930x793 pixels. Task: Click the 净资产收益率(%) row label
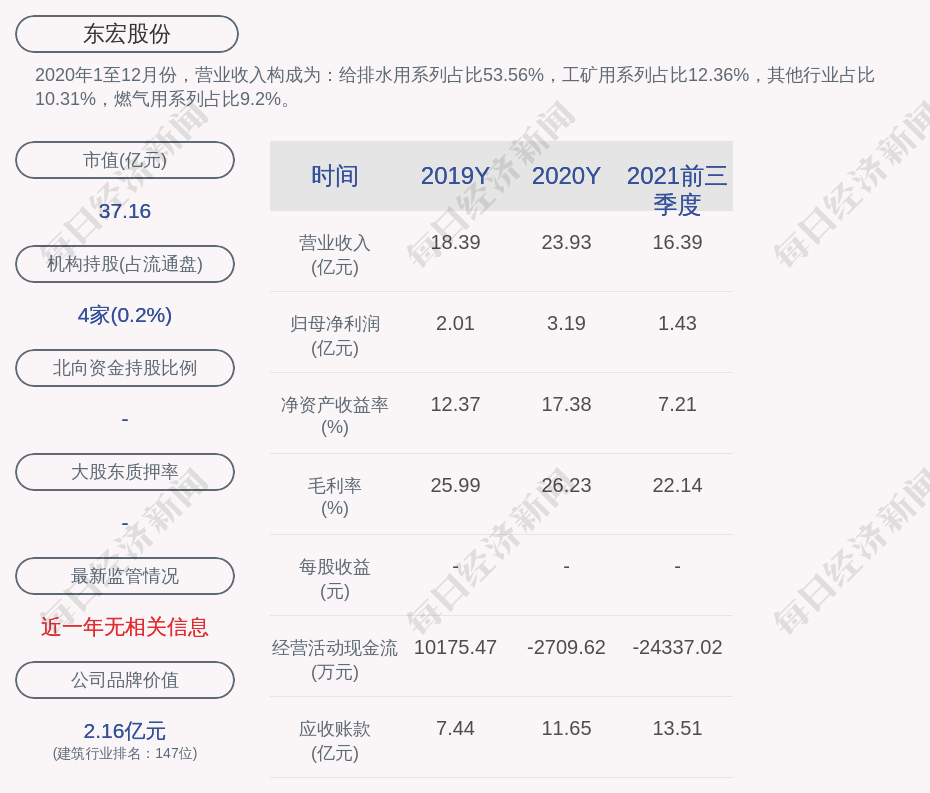point(335,416)
